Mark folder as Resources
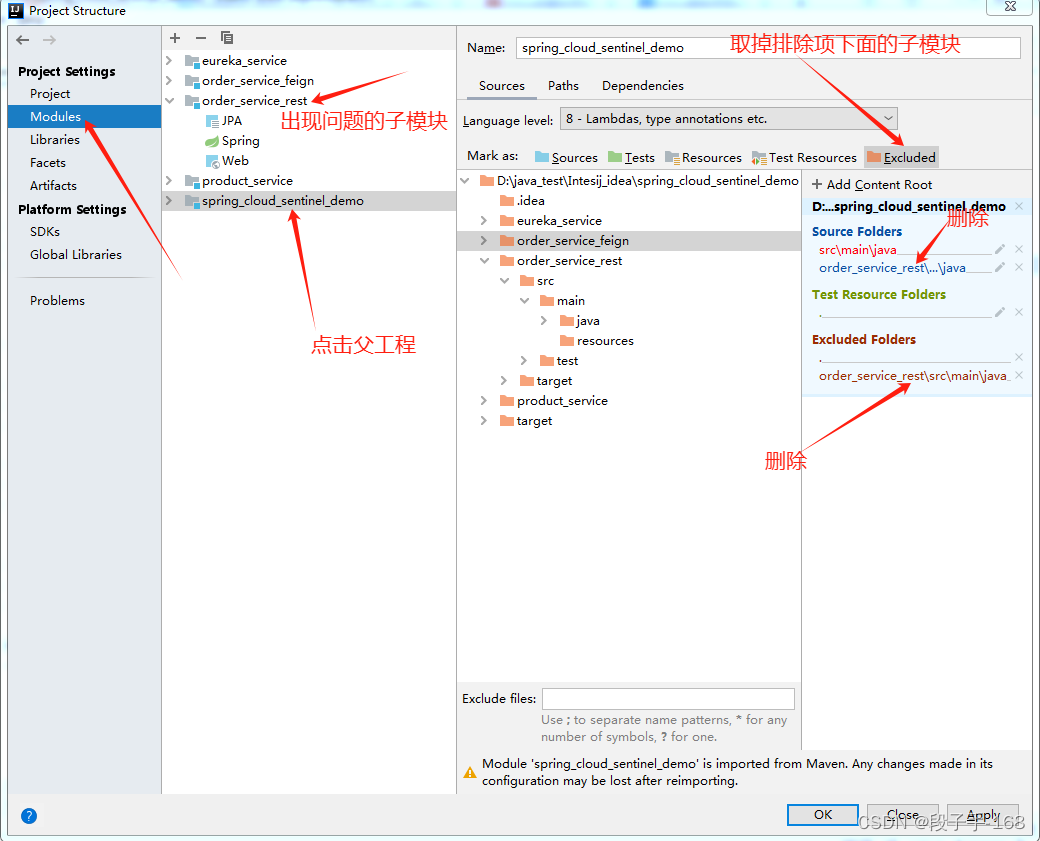1040x841 pixels. coord(704,157)
